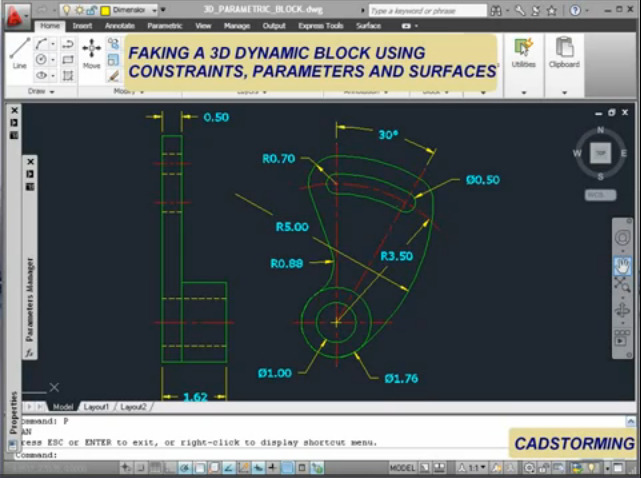The height and width of the screenshot is (478, 641).
Task: Open the View ribbon tab
Action: click(203, 26)
